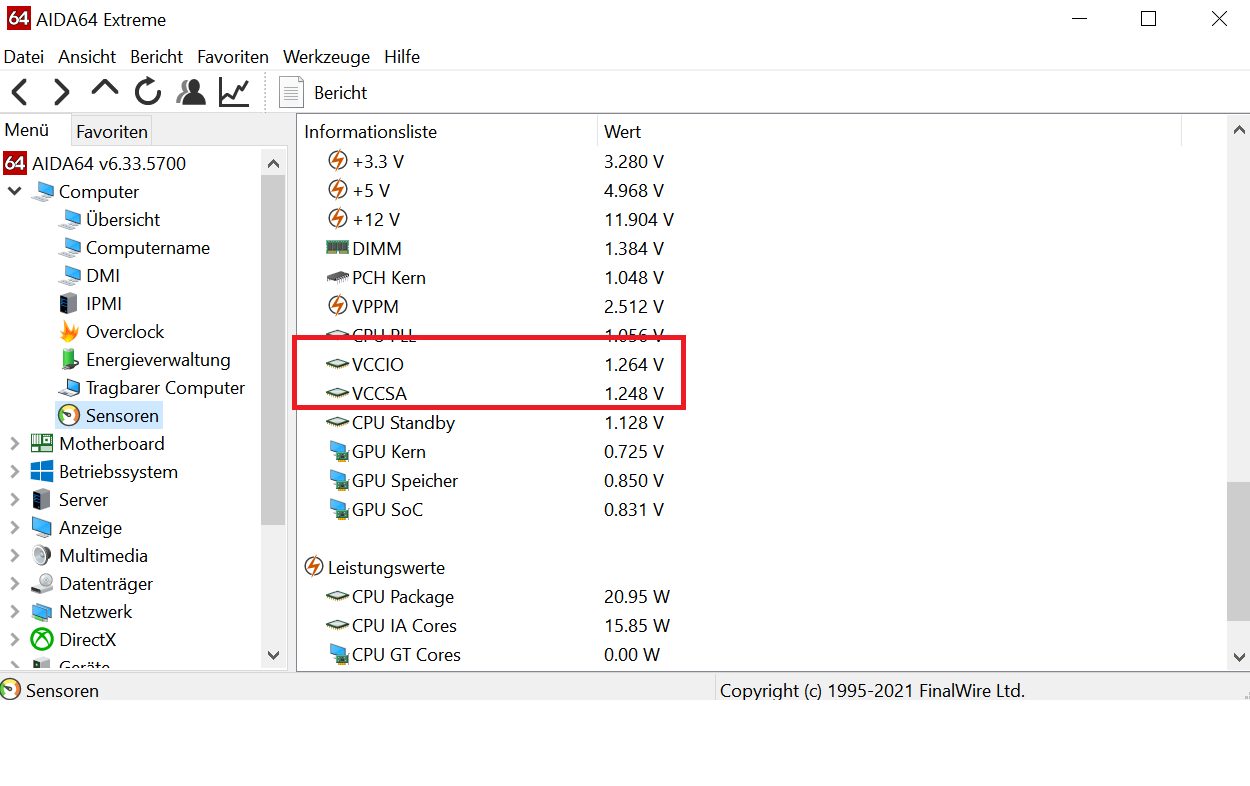Switch to the Favoriten sidebar tab
1250x786 pixels.
tap(112, 131)
